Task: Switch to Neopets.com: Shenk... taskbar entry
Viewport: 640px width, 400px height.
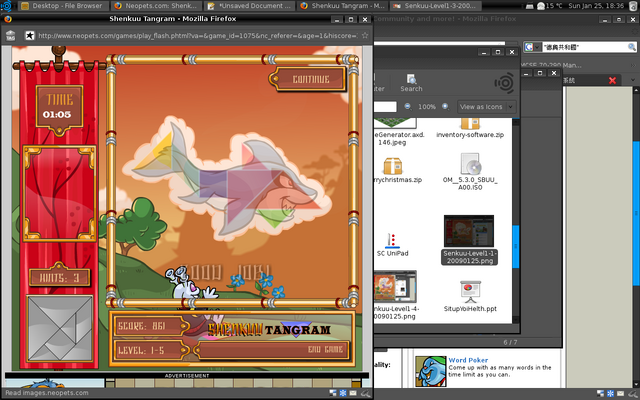Action: pyautogui.click(x=157, y=6)
